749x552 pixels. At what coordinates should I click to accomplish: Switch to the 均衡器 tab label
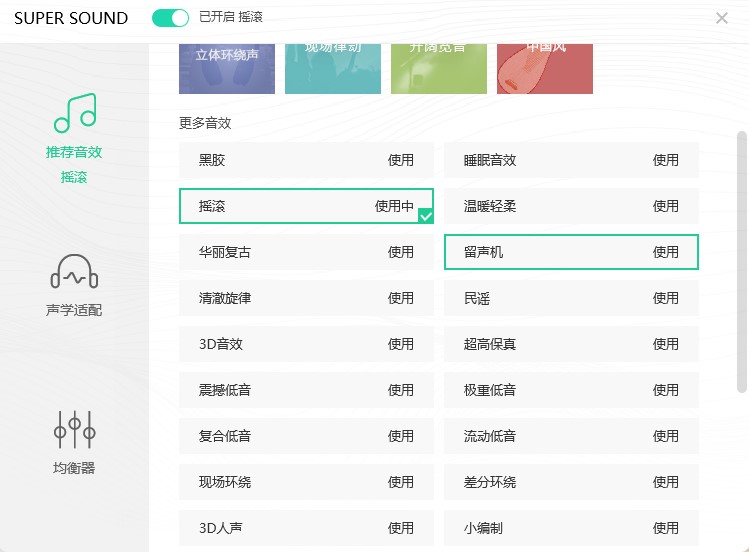[74, 468]
